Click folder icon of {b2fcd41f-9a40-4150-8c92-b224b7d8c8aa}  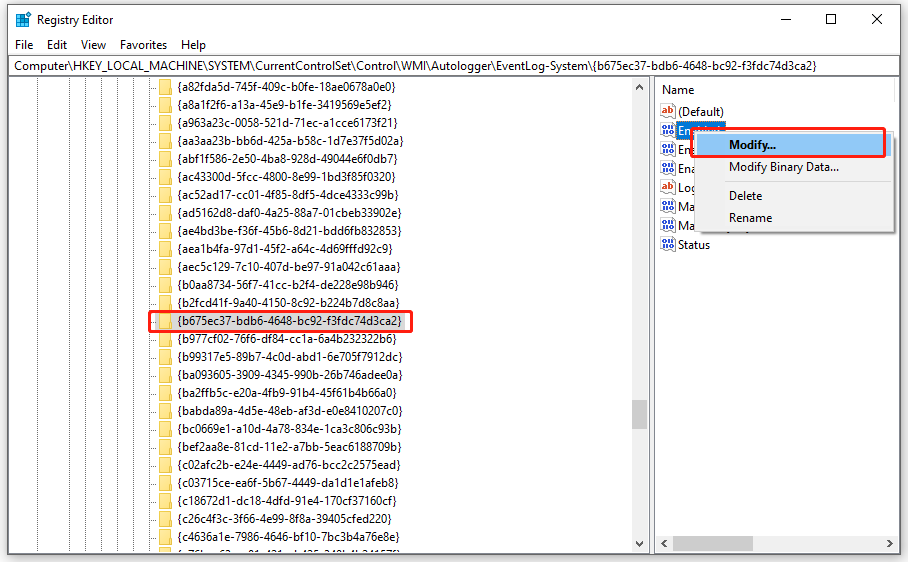pos(166,303)
